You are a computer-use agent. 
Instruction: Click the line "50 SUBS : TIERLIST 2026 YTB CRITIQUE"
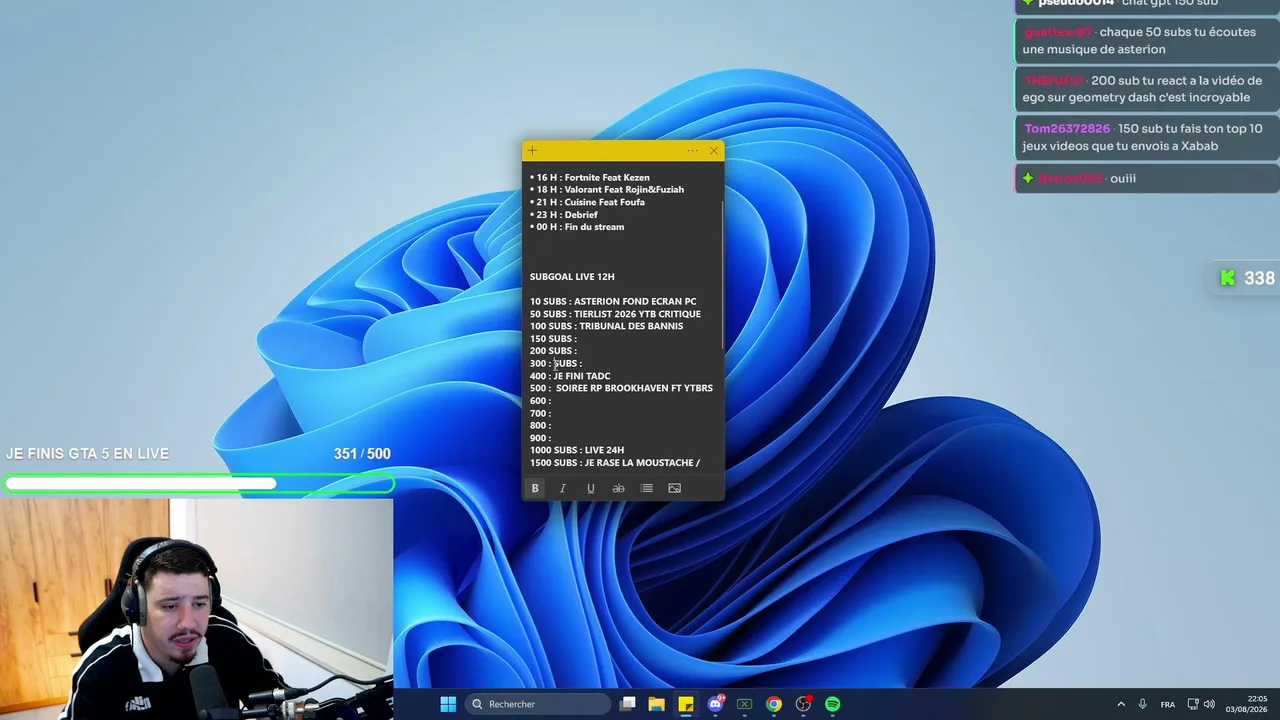tap(615, 314)
